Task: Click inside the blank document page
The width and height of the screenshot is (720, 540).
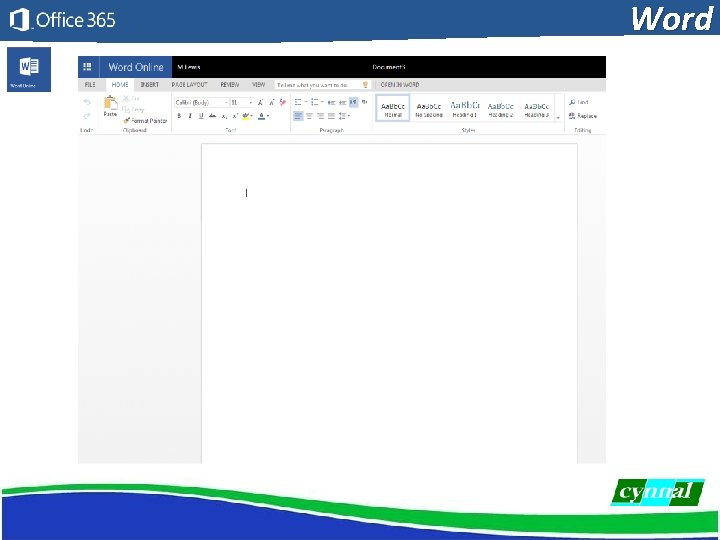Action: (389, 303)
